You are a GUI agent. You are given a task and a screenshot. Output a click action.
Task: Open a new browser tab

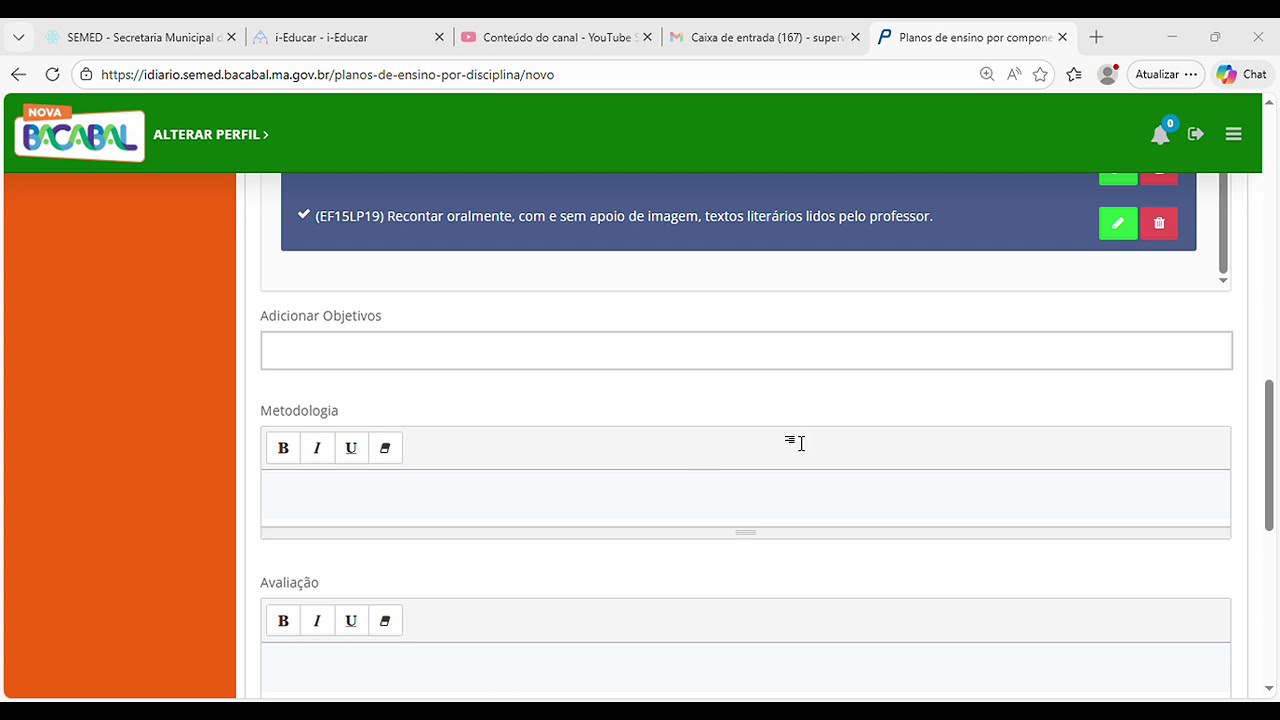coord(1096,37)
